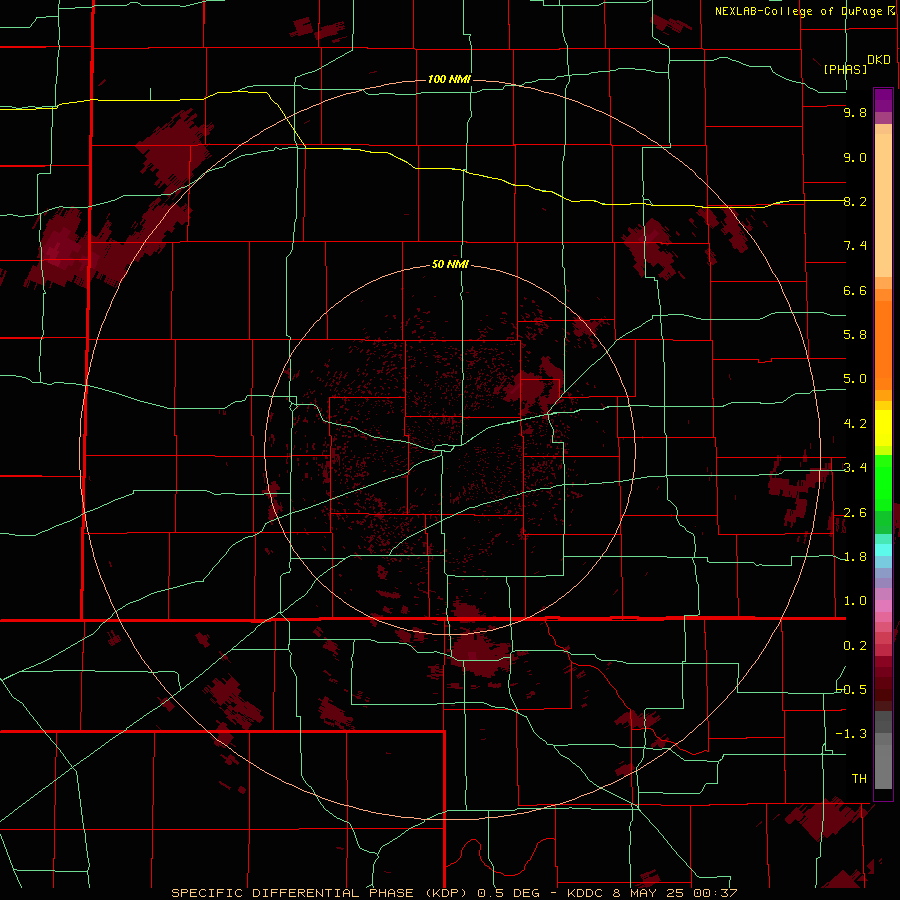Click the 8.2 scale value
This screenshot has width=900, height=900.
pos(855,201)
